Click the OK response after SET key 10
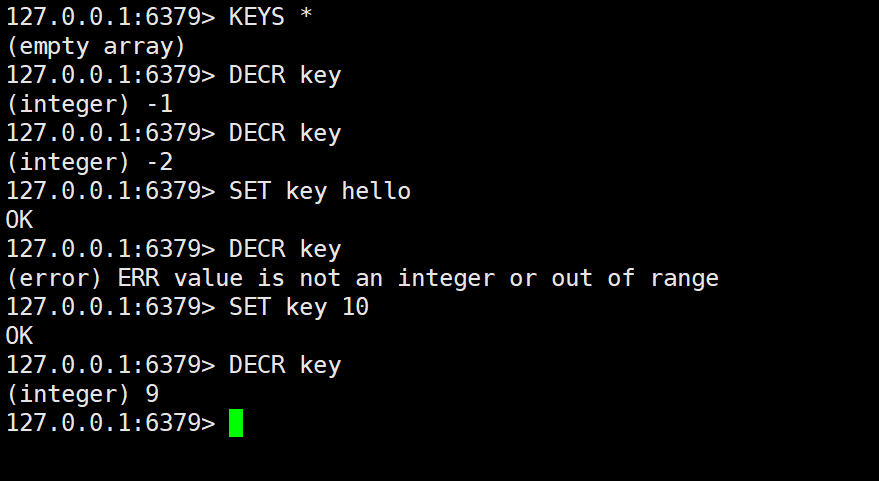Image resolution: width=879 pixels, height=481 pixels. 19,336
